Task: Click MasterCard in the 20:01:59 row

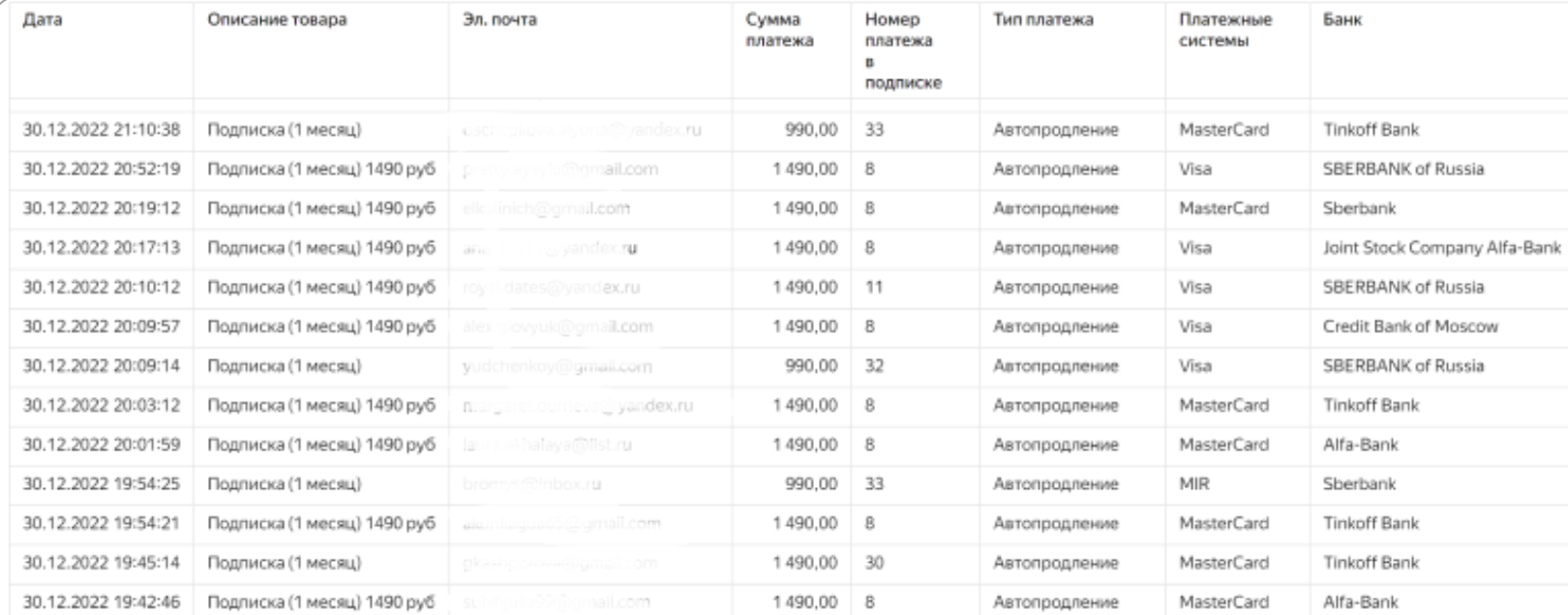Action: point(1223,445)
